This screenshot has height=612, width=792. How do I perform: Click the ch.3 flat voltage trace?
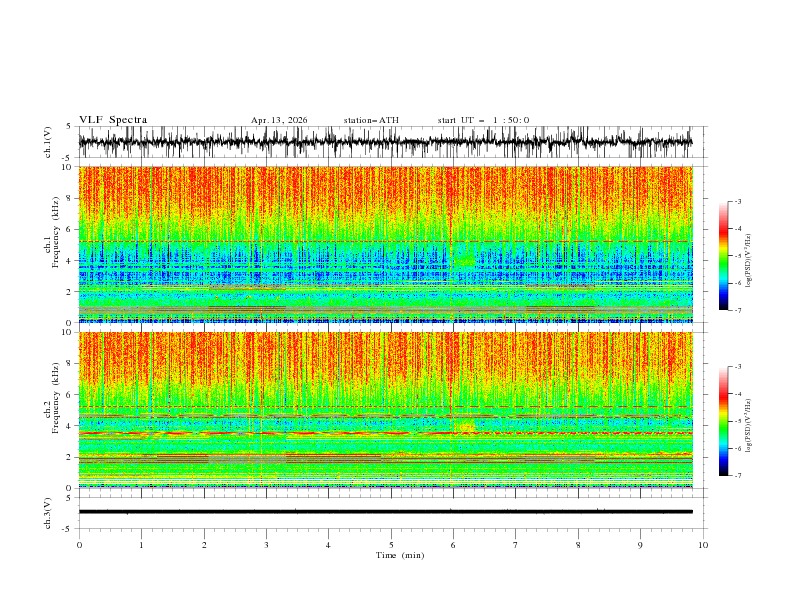point(385,512)
